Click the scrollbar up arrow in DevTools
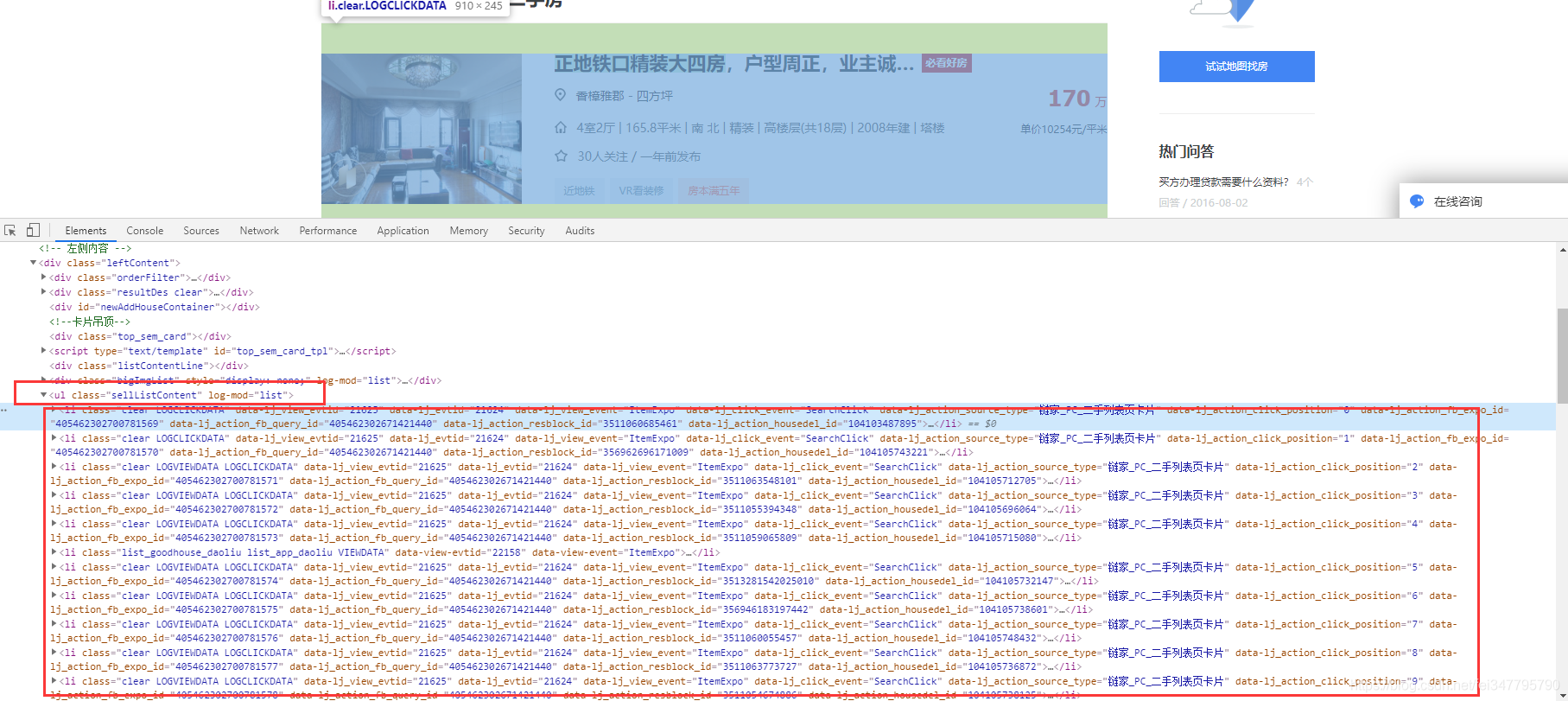 [1562, 250]
